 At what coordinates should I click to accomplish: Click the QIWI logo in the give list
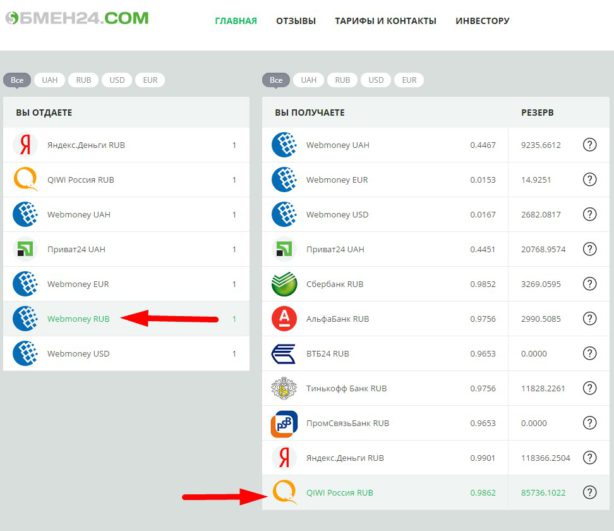pos(25,180)
